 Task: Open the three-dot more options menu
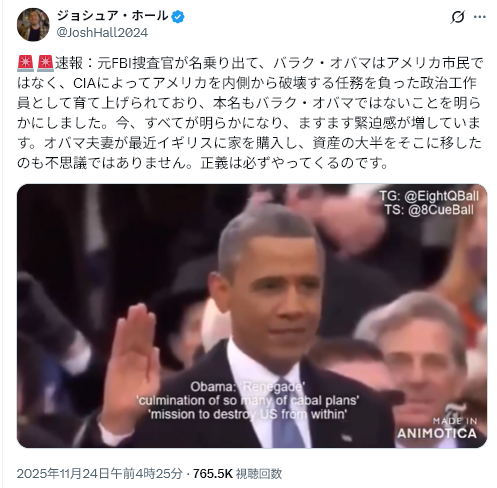(x=480, y=17)
